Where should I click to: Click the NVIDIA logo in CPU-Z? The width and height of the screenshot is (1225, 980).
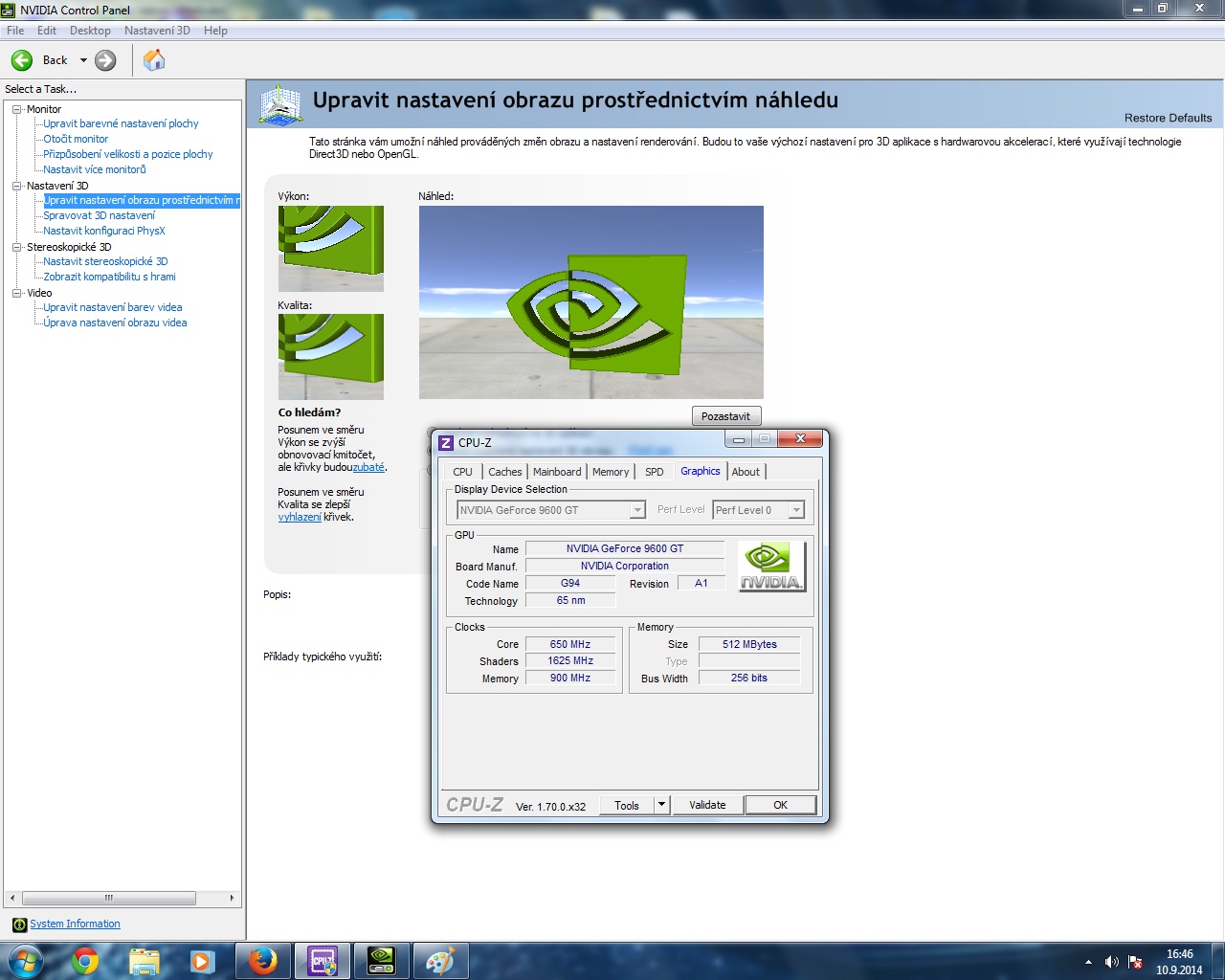(x=771, y=567)
